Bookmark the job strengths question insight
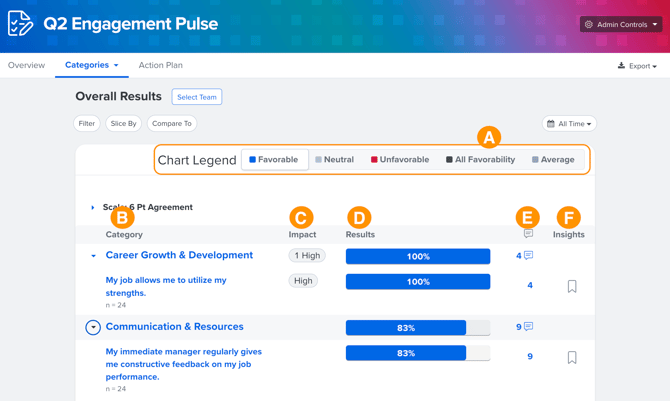The image size is (670, 401). pos(572,286)
